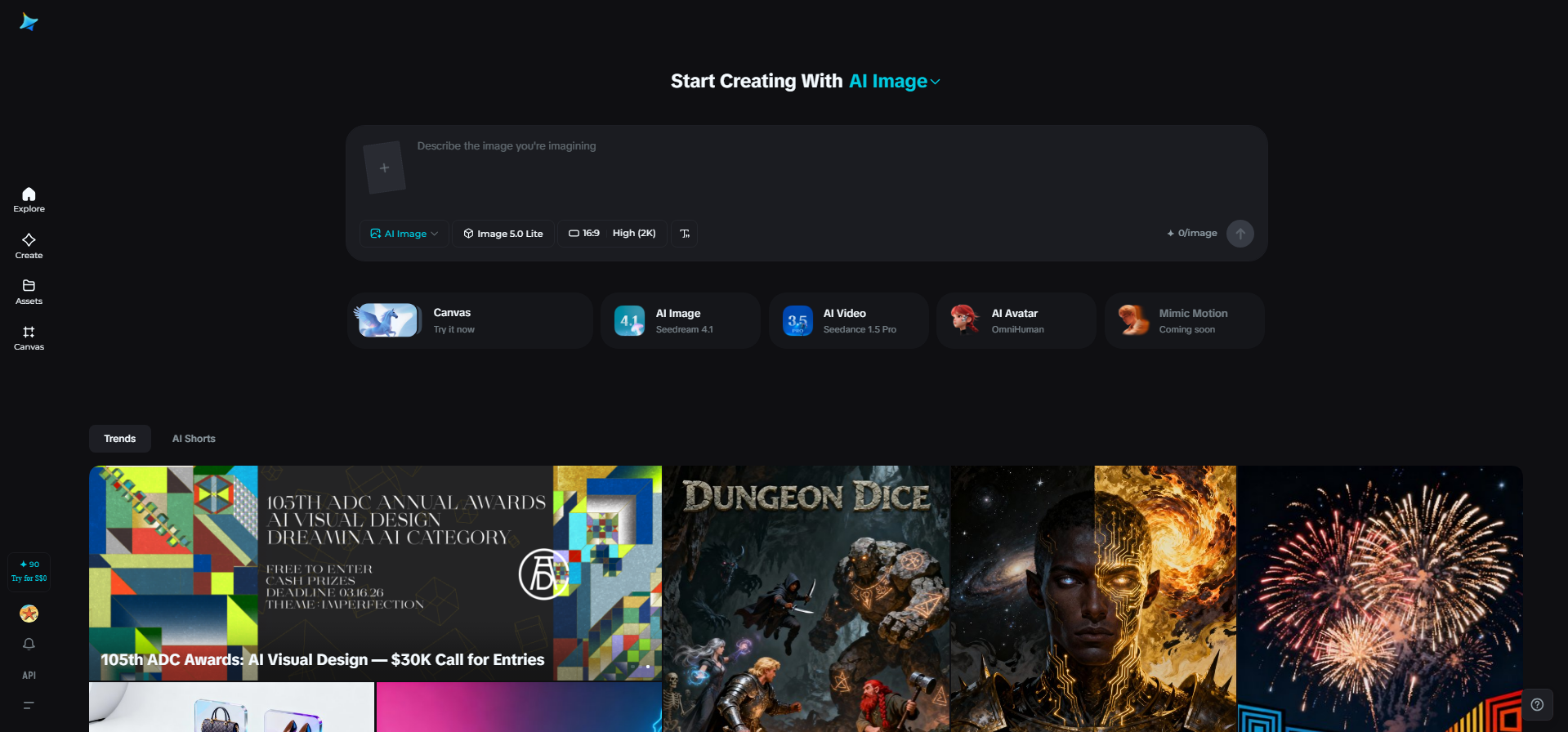
Task: Open the notifications bell
Action: [x=29, y=644]
